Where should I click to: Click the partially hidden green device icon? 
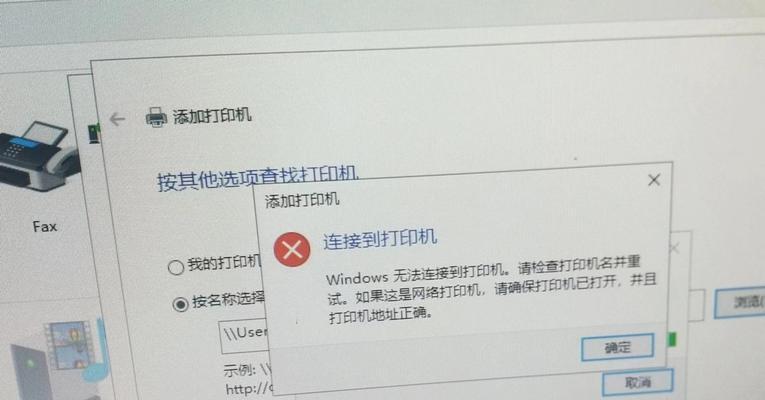(x=94, y=133)
